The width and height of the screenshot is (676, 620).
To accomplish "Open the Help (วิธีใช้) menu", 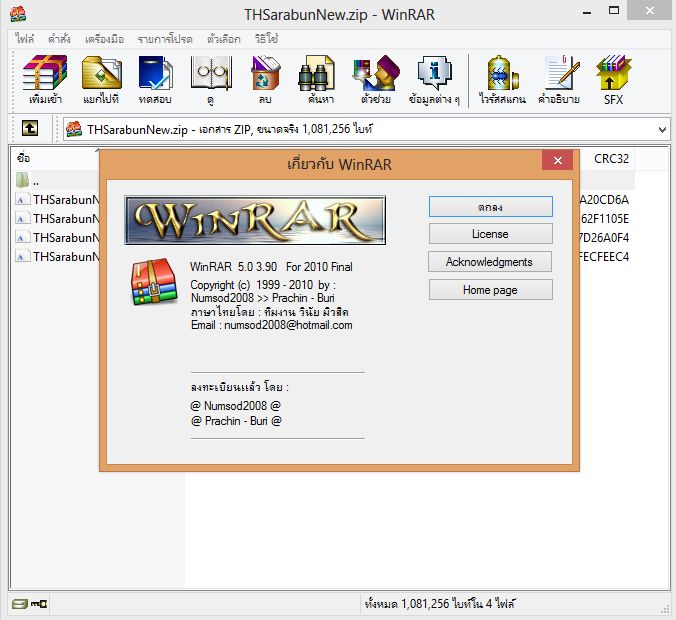I will coord(266,39).
